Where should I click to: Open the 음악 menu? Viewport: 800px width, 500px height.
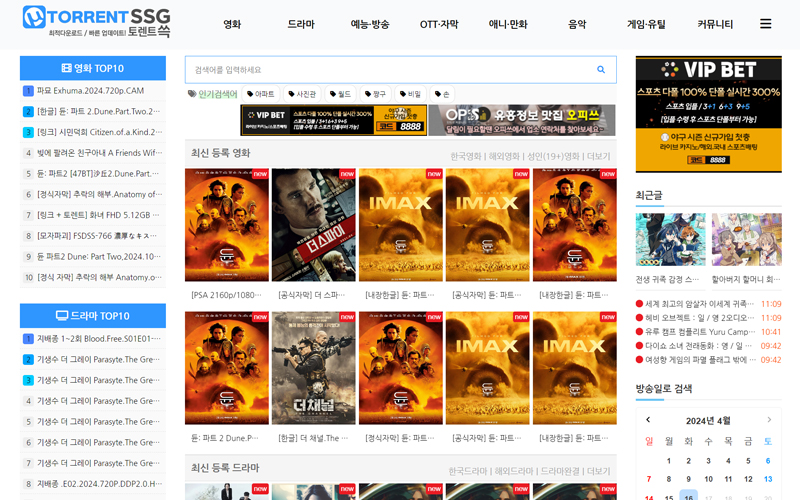coord(577,24)
